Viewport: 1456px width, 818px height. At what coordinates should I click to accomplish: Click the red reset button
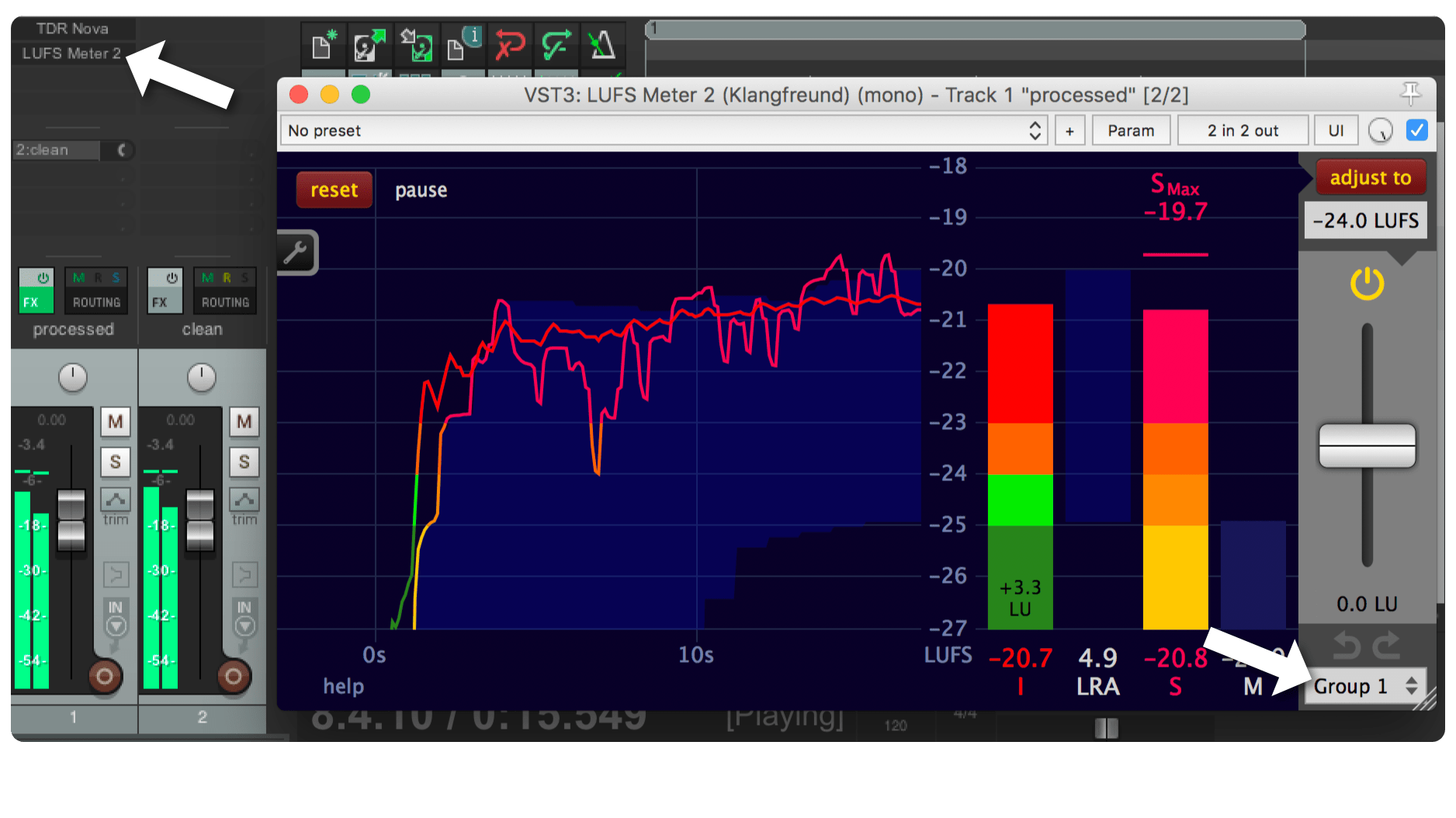[x=335, y=190]
